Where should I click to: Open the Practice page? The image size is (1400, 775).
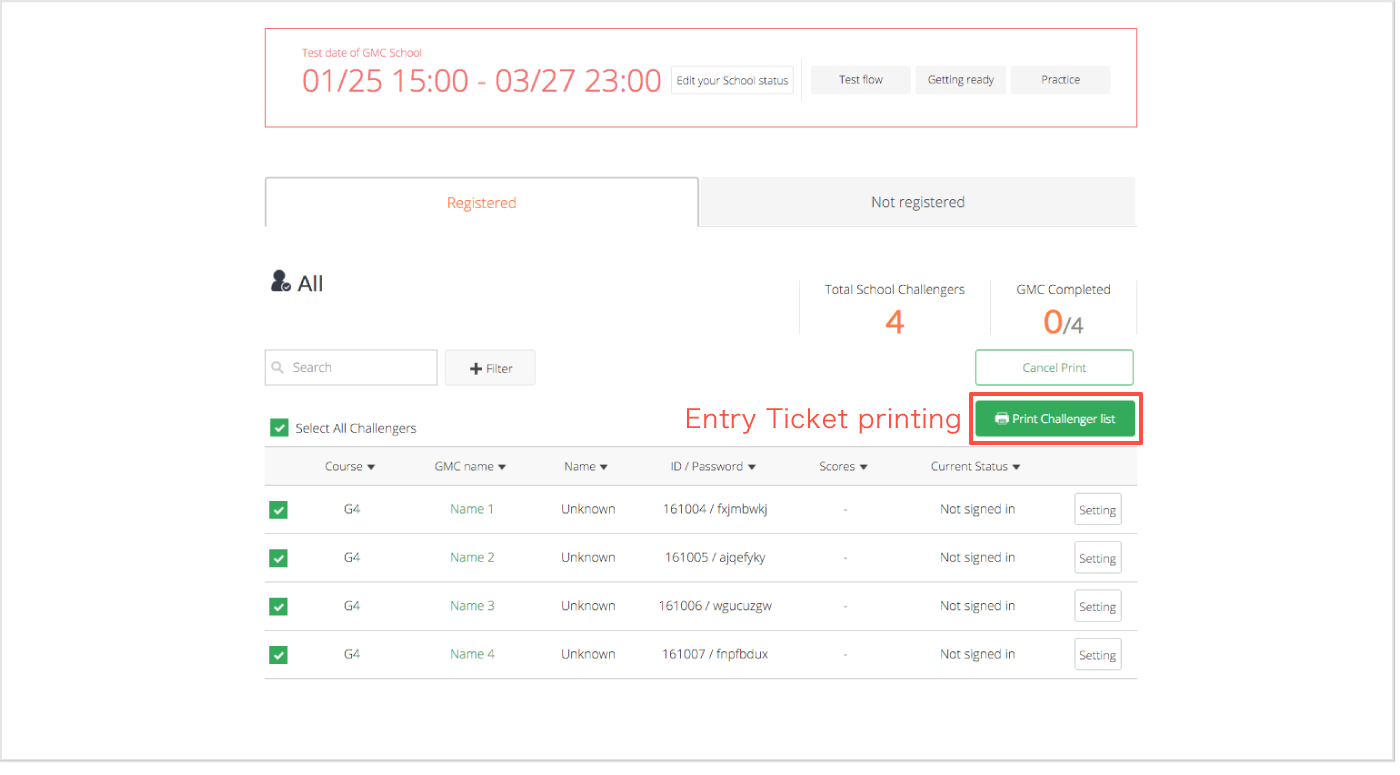click(1061, 80)
